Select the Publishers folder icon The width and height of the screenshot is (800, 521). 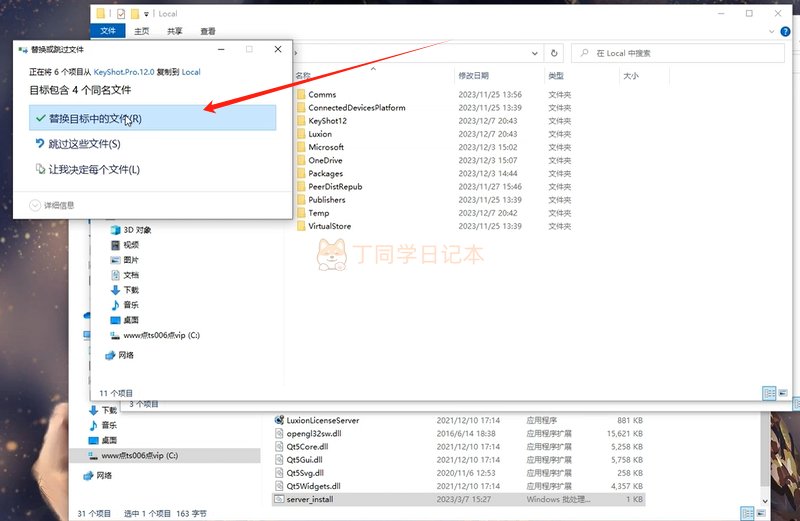coord(301,200)
